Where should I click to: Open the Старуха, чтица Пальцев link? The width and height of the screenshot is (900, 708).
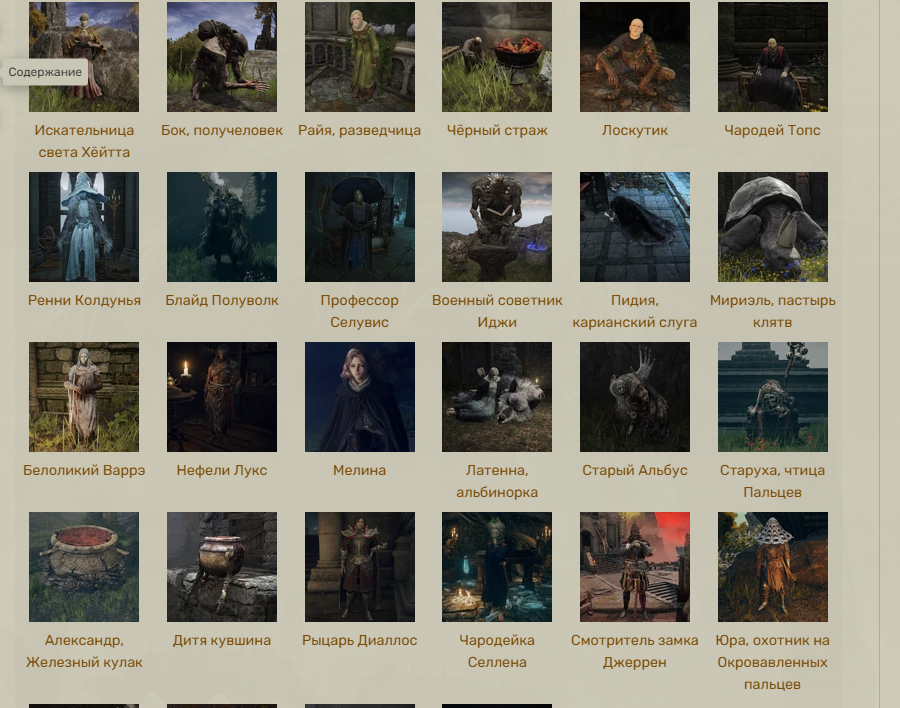772,481
